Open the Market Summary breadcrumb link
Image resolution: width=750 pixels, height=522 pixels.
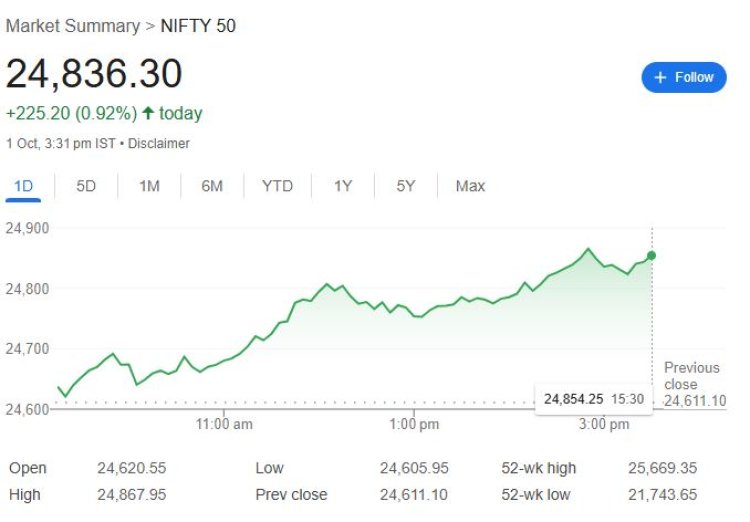[71, 25]
